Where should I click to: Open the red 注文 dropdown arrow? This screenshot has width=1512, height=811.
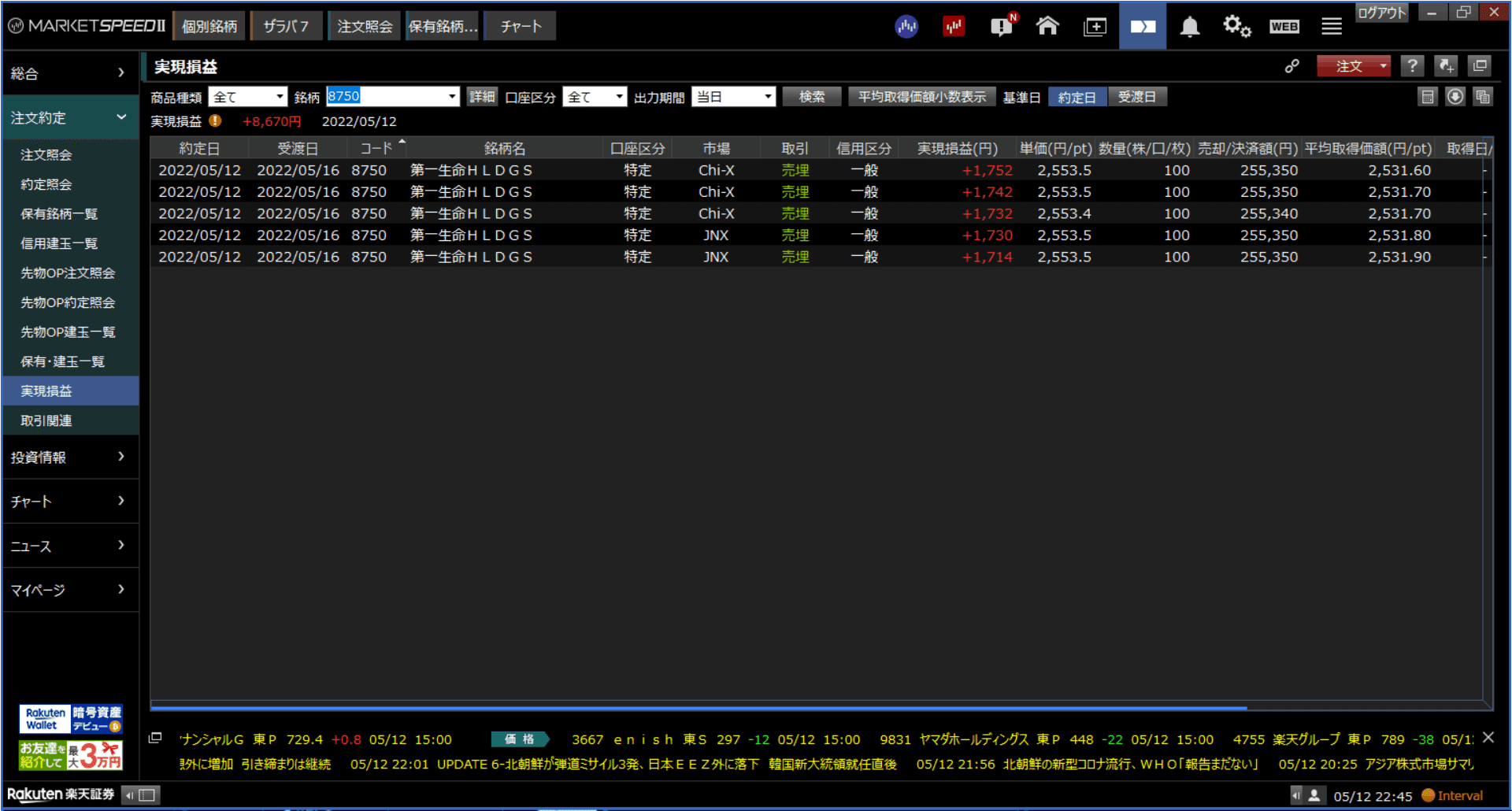tap(1383, 66)
